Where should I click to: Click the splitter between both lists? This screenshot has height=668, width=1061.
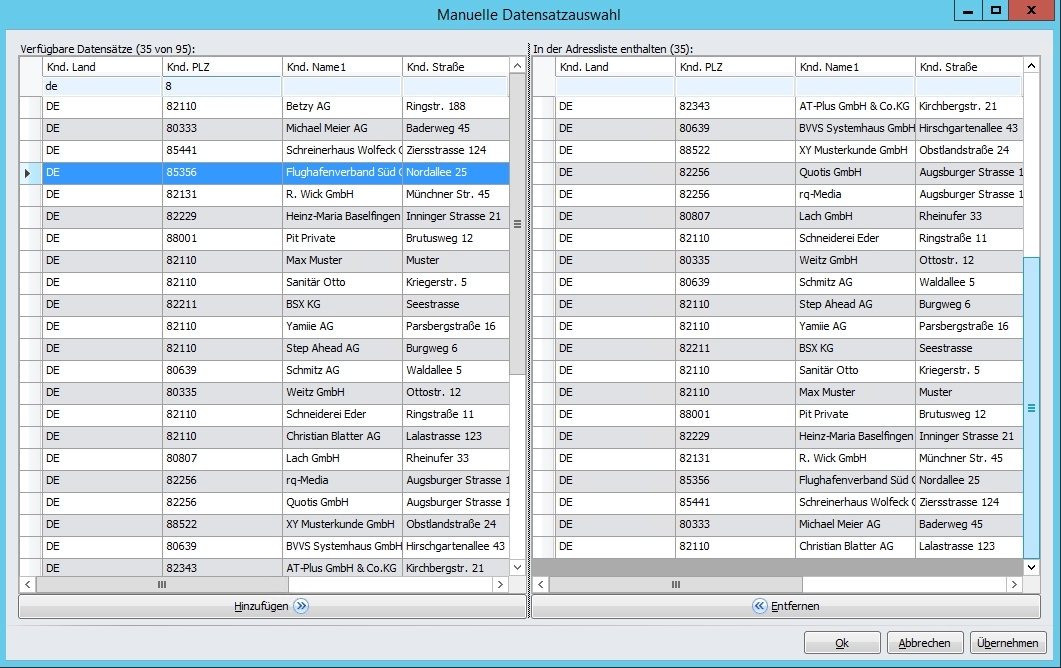pyautogui.click(x=529, y=330)
